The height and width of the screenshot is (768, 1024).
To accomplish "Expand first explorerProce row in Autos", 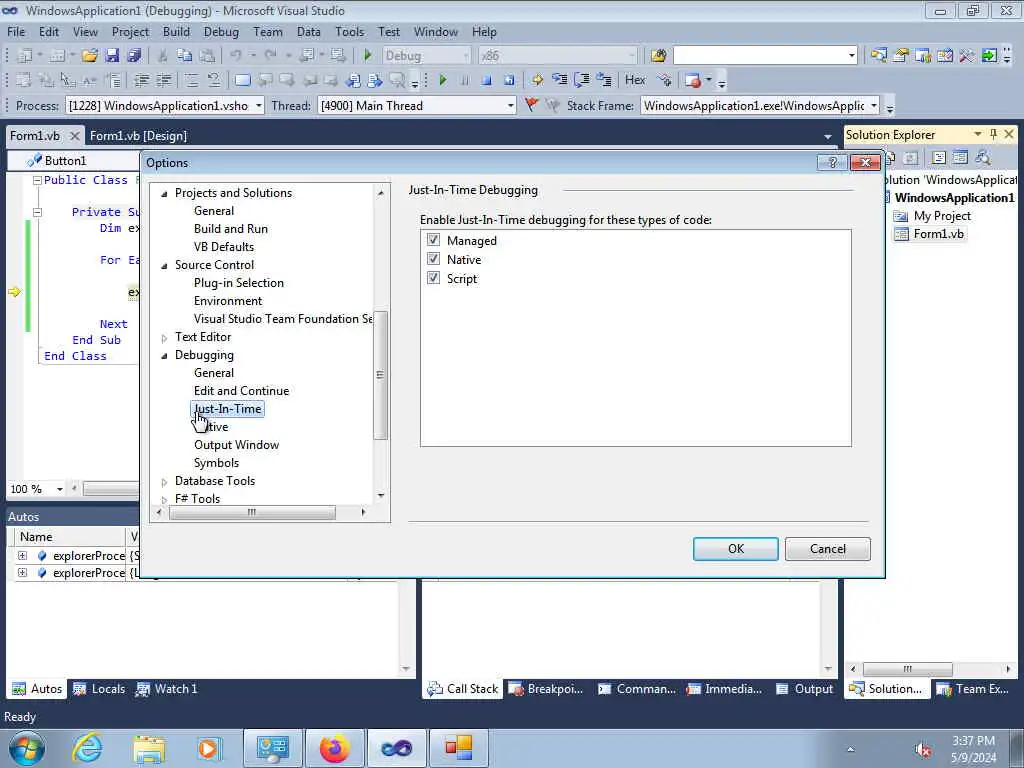I will pos(22,556).
